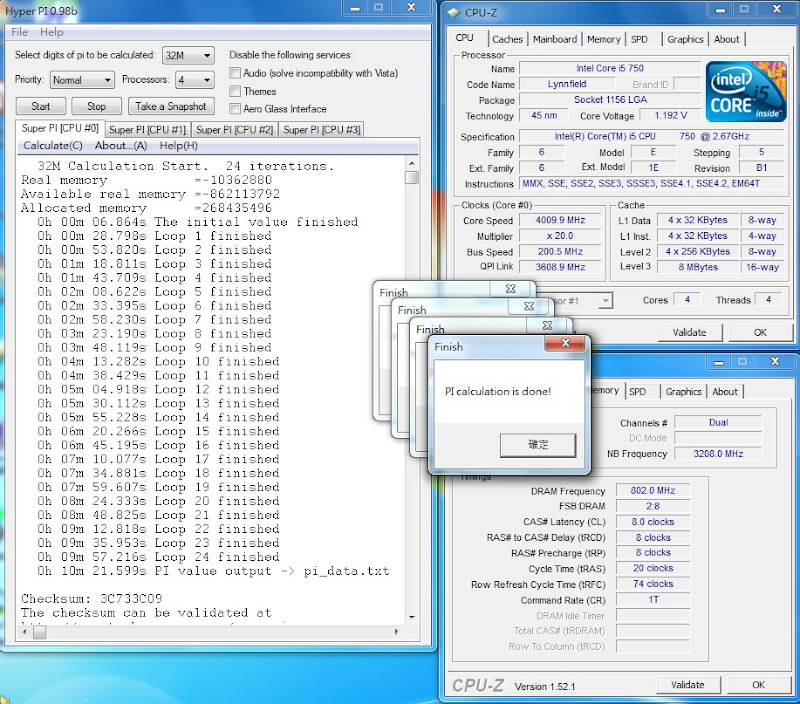Viewport: 800px width, 704px height.
Task: Open the Caches tab in upper CPU-Z
Action: (507, 39)
